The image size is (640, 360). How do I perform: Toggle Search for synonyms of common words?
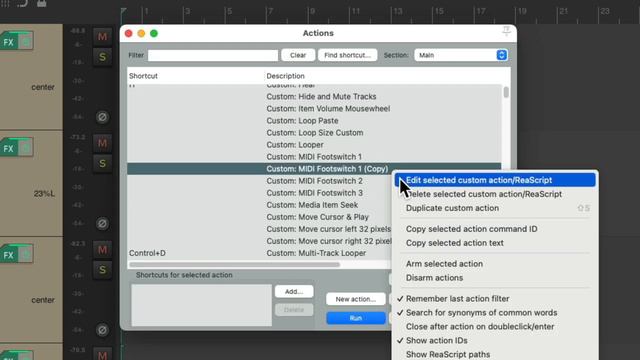(x=495, y=313)
